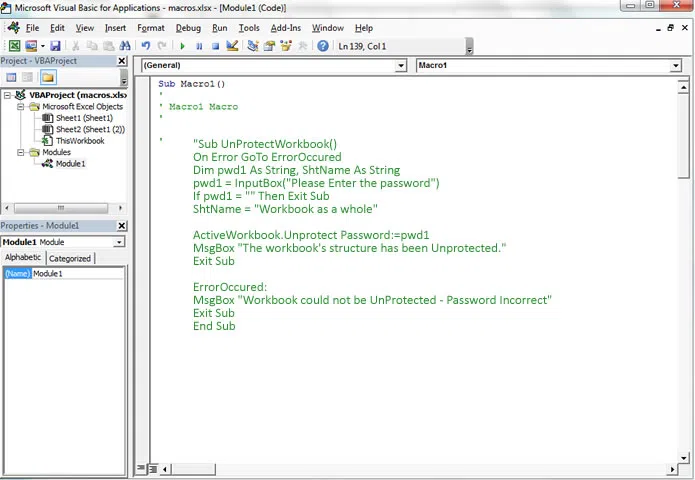Open Visual Basic Help question mark icon
The image size is (695, 480).
tap(323, 46)
